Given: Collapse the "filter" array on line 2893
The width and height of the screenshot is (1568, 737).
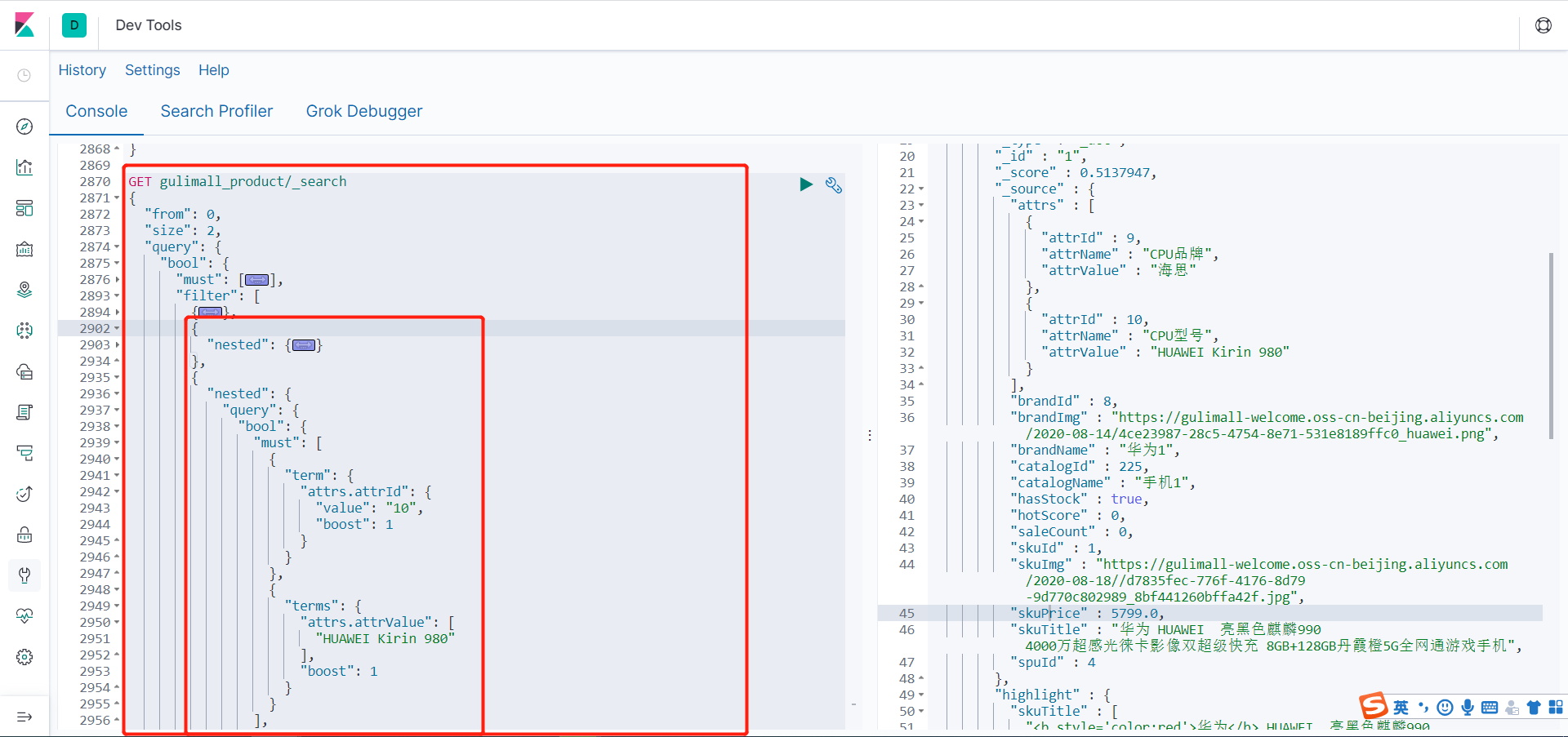Looking at the screenshot, I should coord(117,296).
